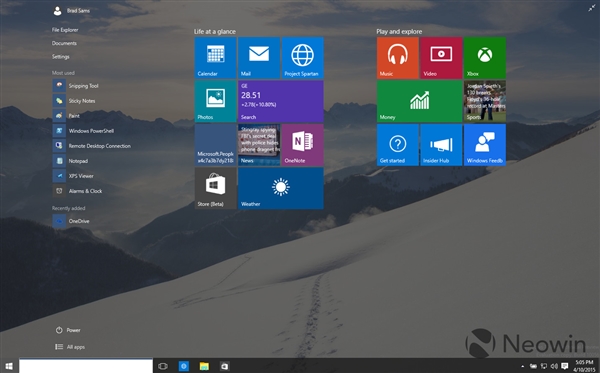Open Project Spartan from taskbar
Viewport: 600px width, 373px height.
click(184, 366)
